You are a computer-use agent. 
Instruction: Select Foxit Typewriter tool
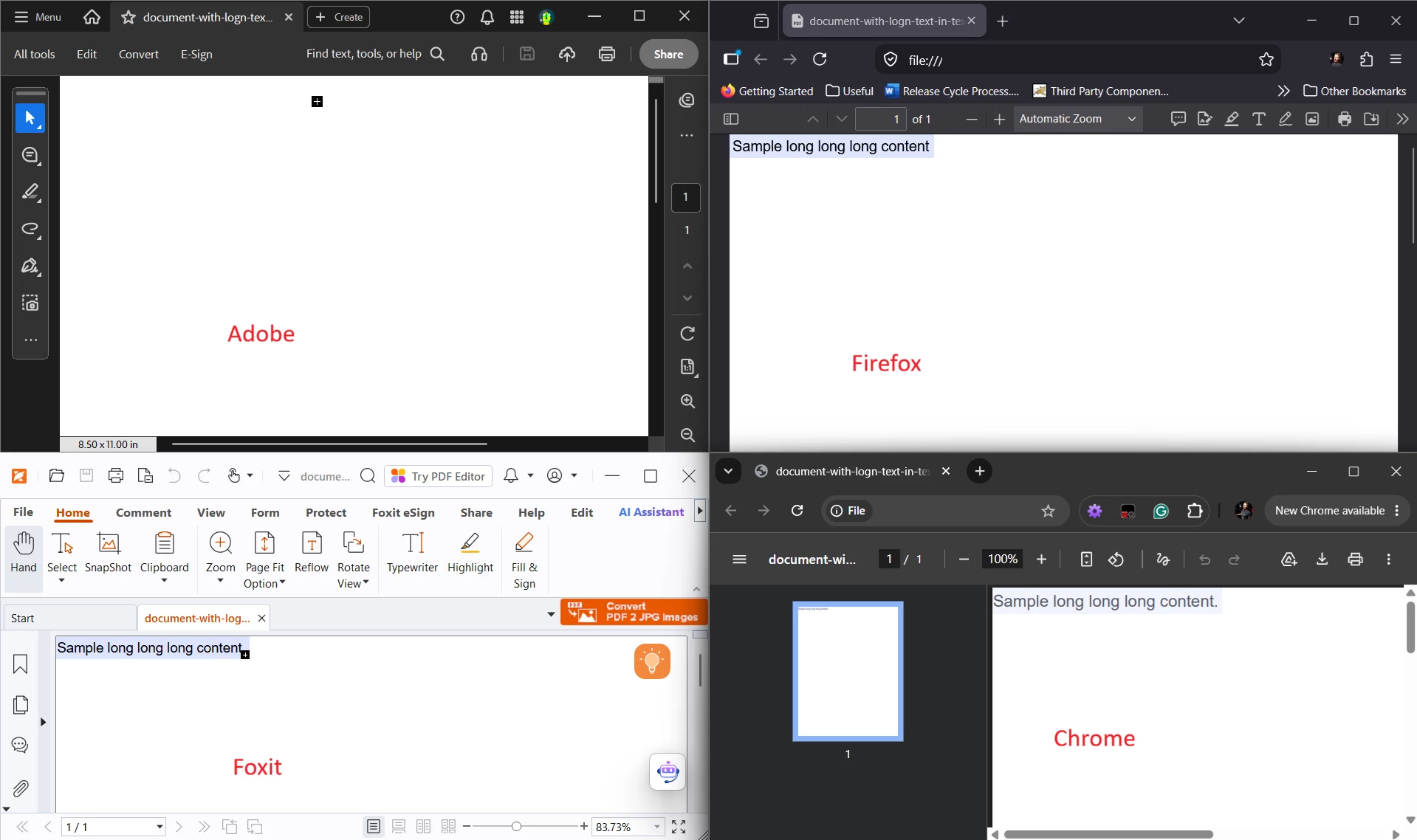[412, 553]
